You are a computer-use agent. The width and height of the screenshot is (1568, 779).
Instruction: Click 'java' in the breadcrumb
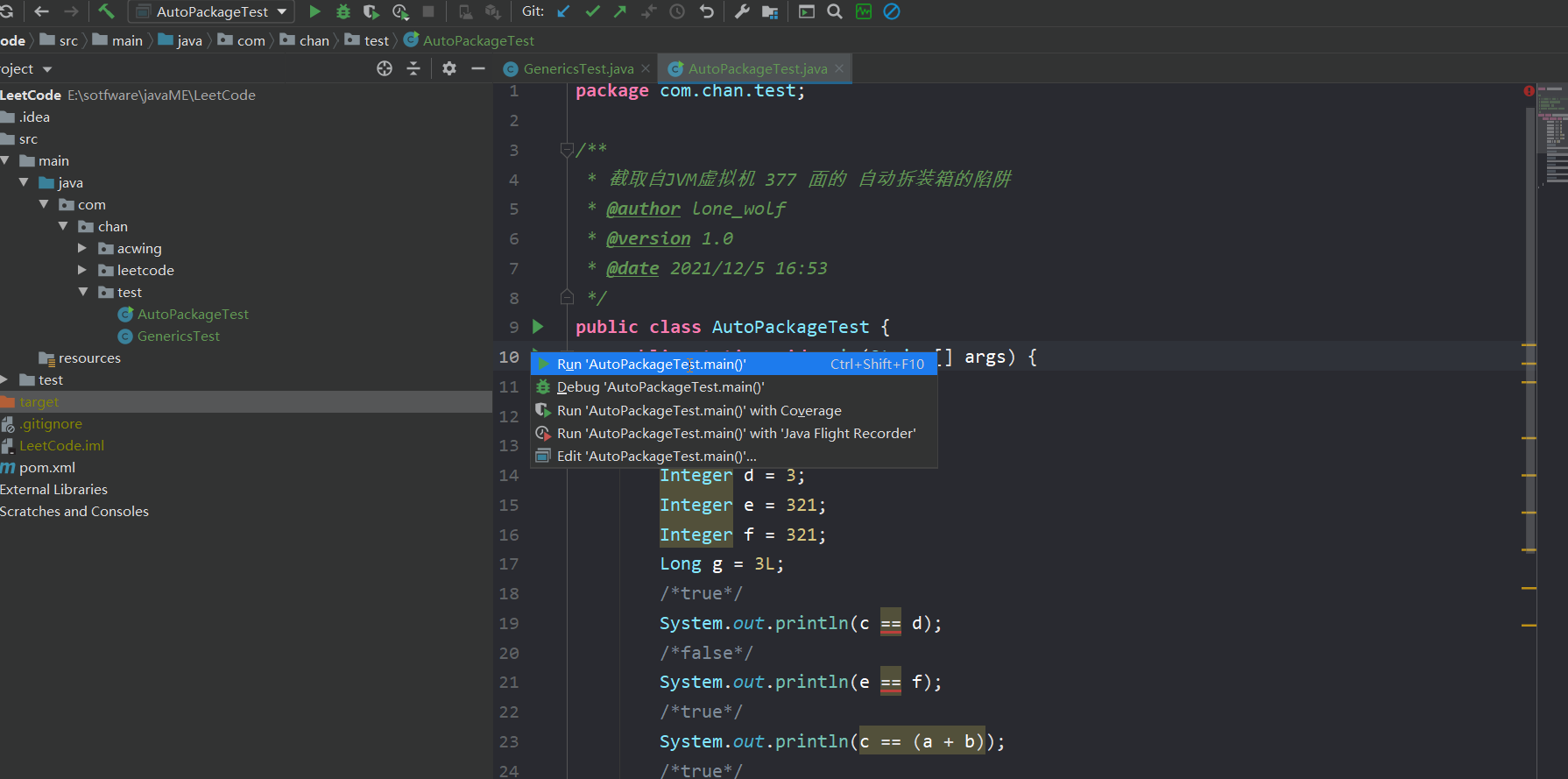(189, 40)
